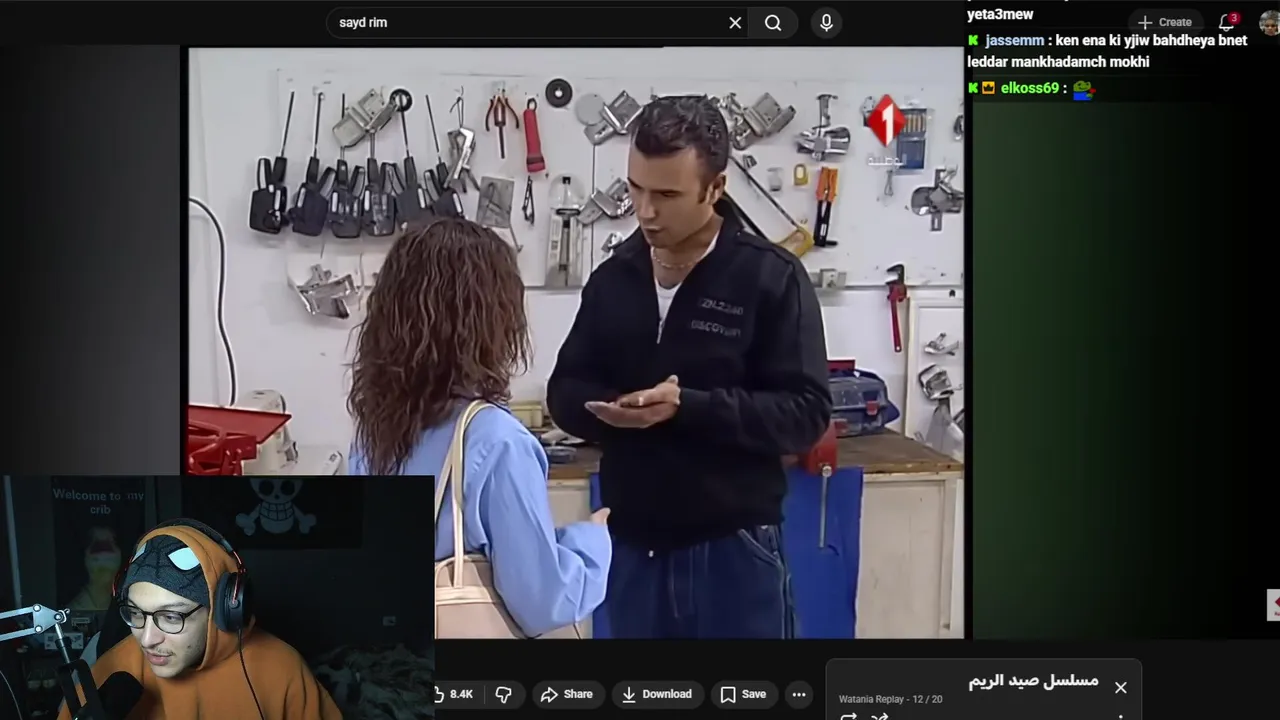
Task: Click the frog emote in elkoss69's message
Action: pyautogui.click(x=1084, y=89)
